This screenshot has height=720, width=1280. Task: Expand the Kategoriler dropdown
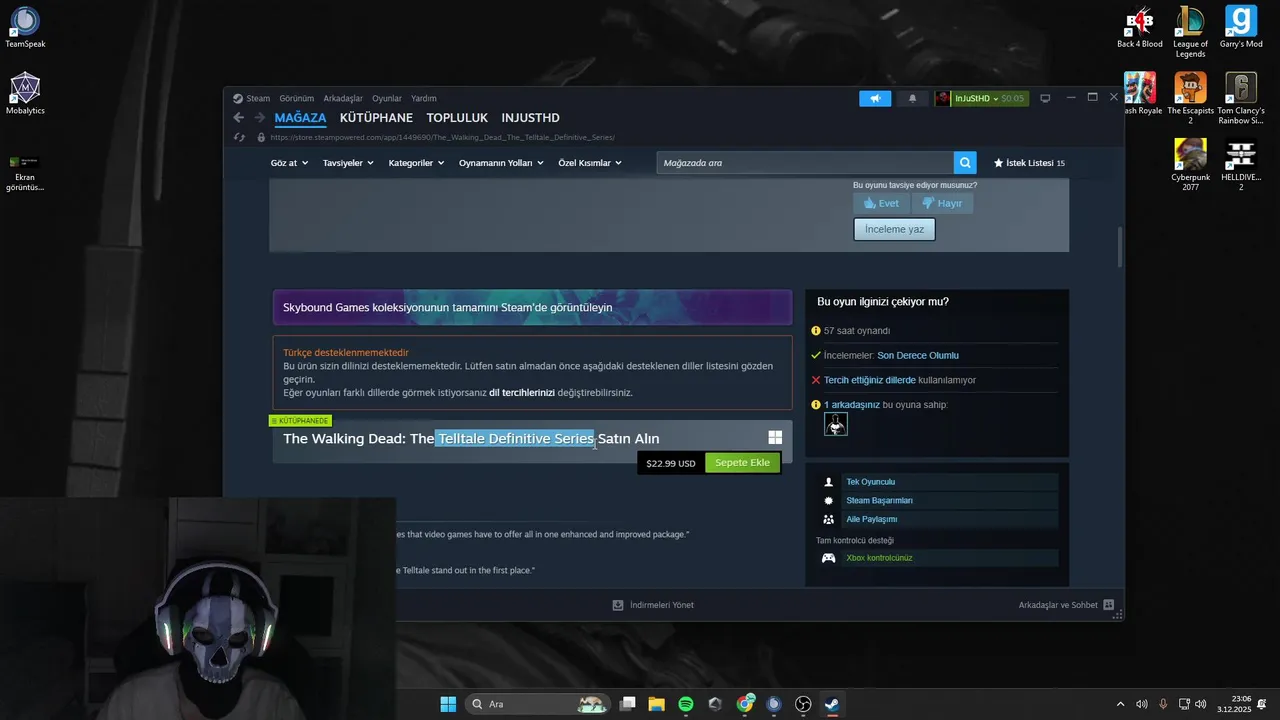point(416,163)
